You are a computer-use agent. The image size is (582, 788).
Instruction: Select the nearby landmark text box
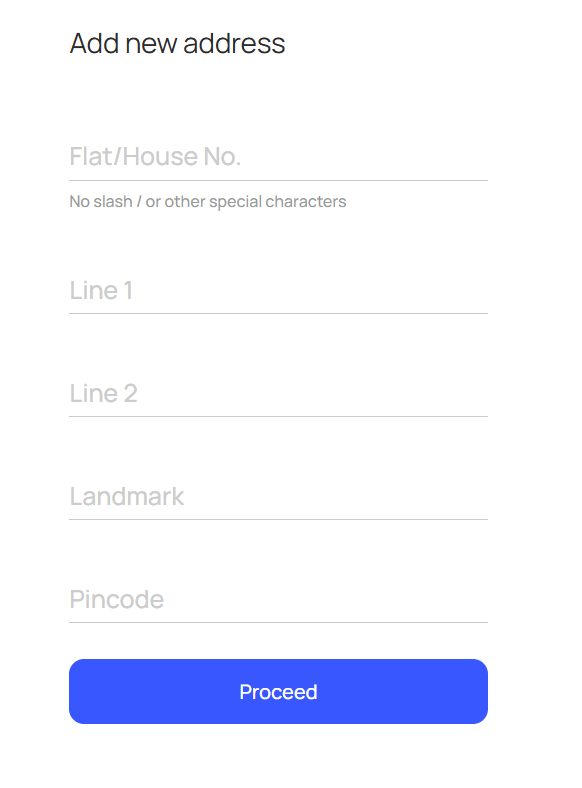click(x=278, y=496)
